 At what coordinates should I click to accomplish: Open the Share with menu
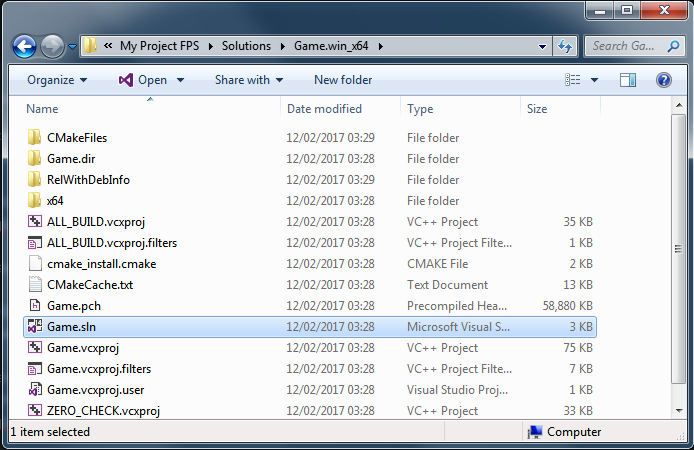pos(249,80)
